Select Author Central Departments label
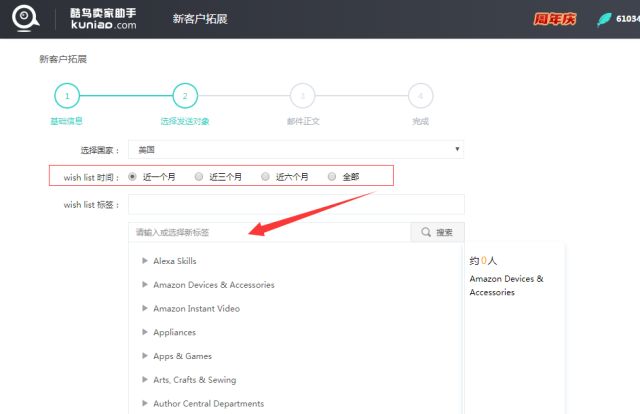640x414 pixels. 209,403
